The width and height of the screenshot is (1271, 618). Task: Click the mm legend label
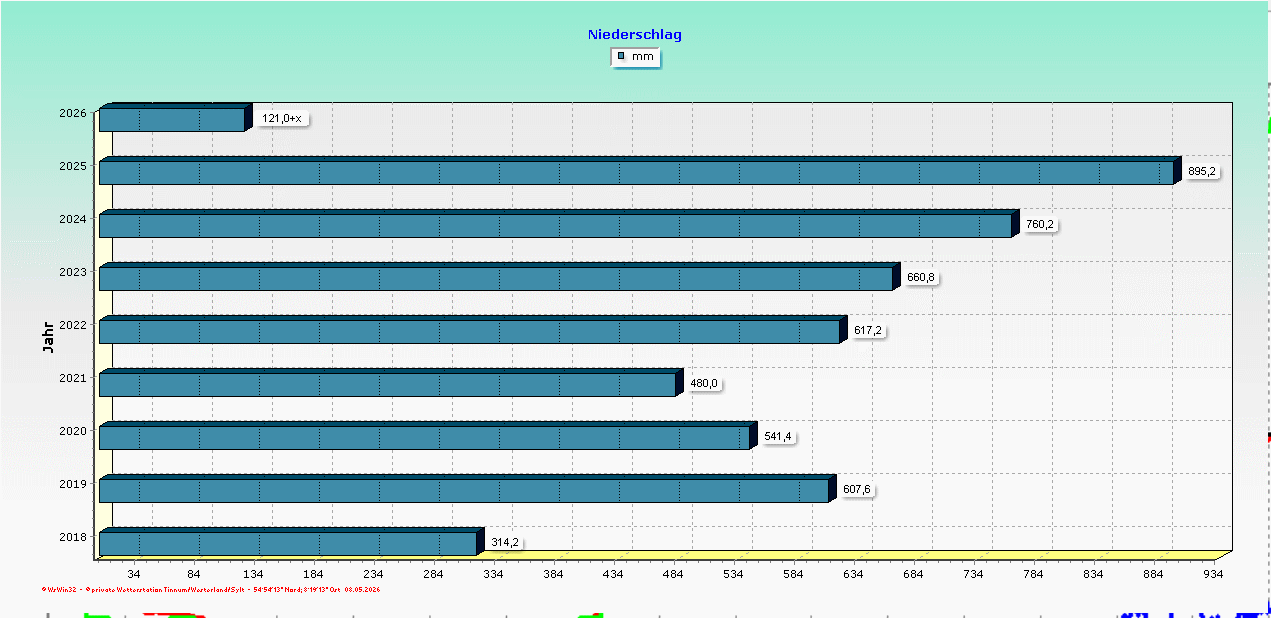pos(642,57)
